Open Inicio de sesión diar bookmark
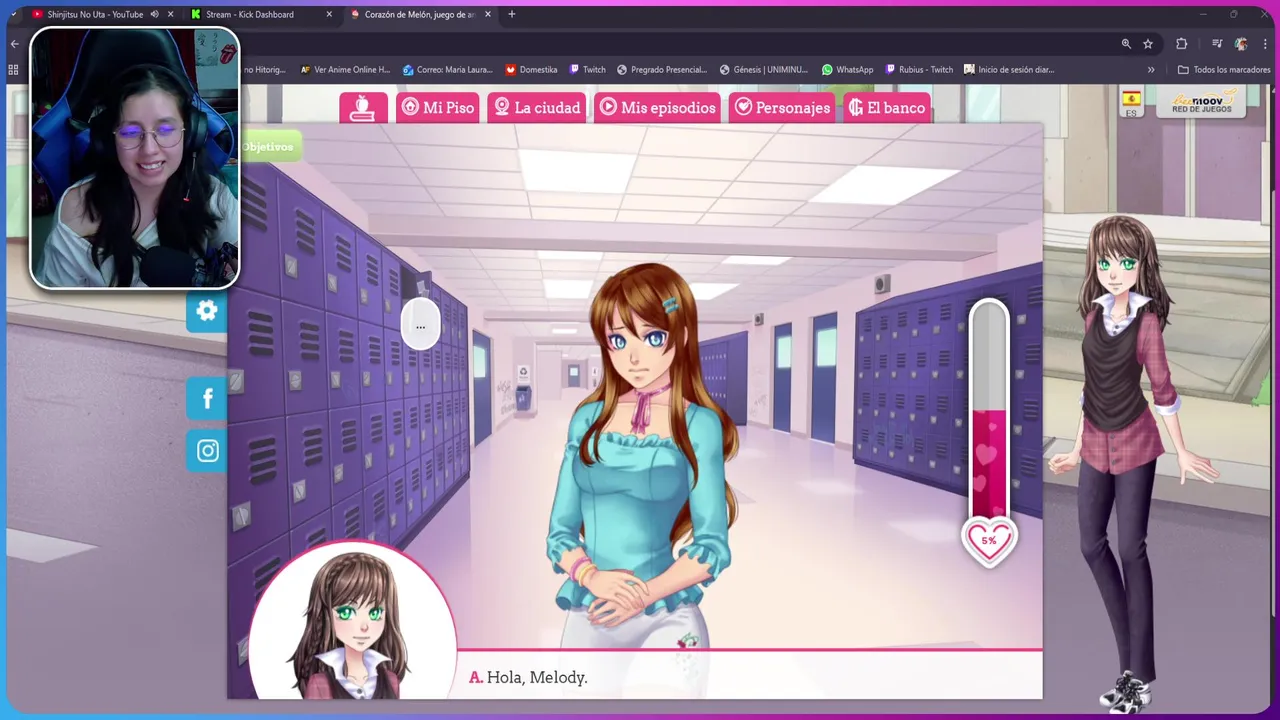The height and width of the screenshot is (720, 1280). 1009,70
